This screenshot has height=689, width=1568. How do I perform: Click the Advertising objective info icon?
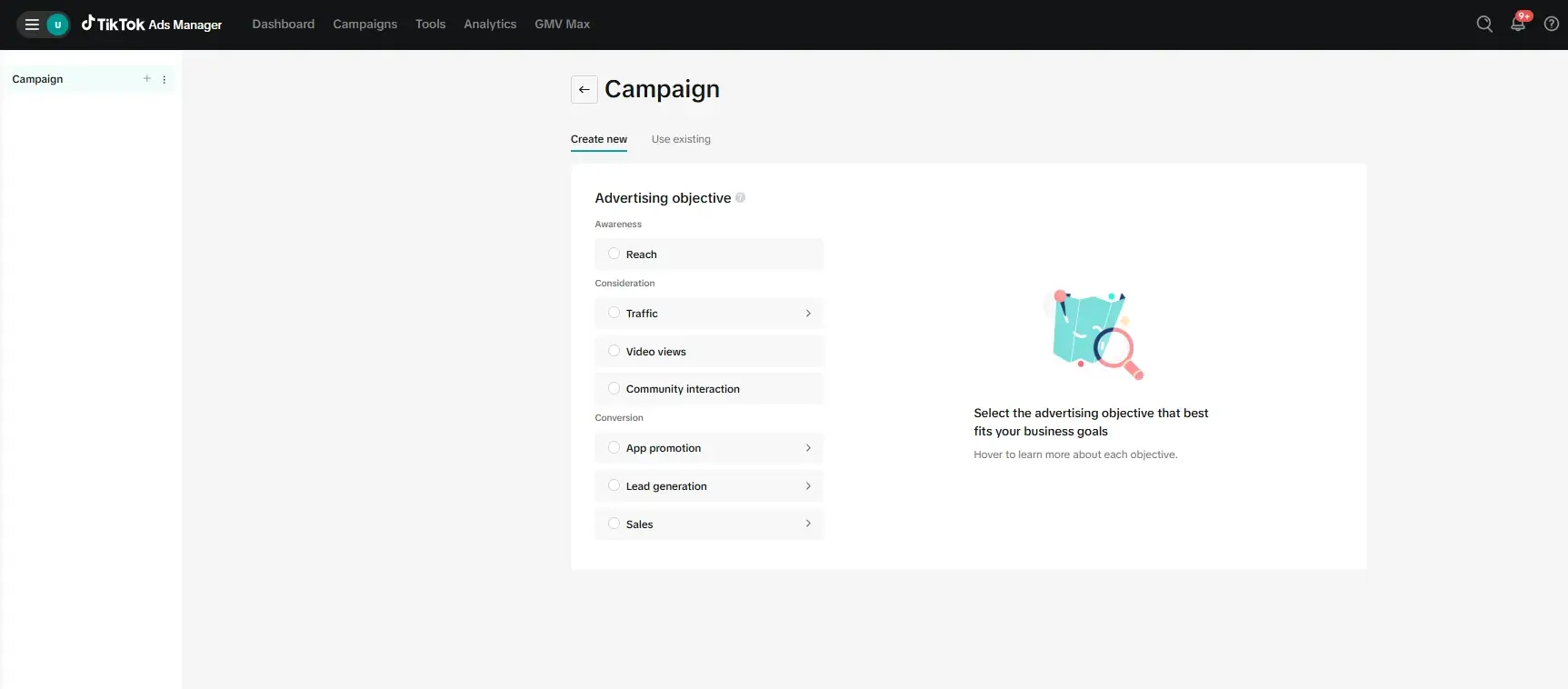pos(741,198)
